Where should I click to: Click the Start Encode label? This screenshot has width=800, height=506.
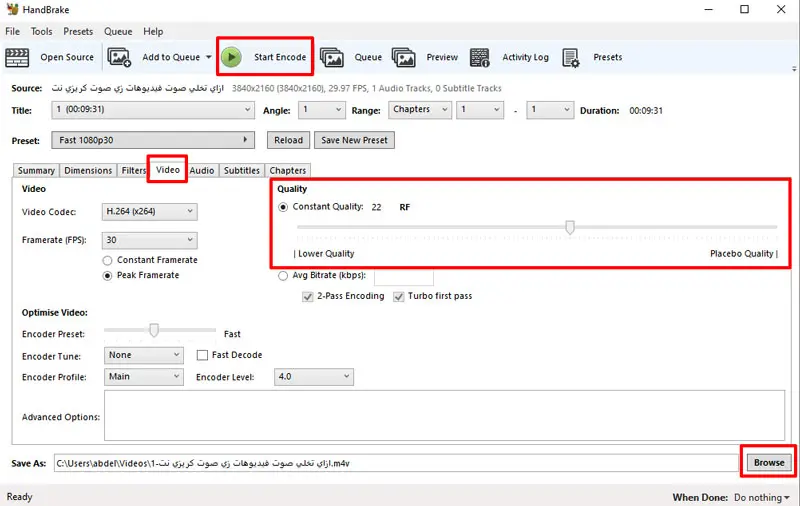tap(280, 57)
